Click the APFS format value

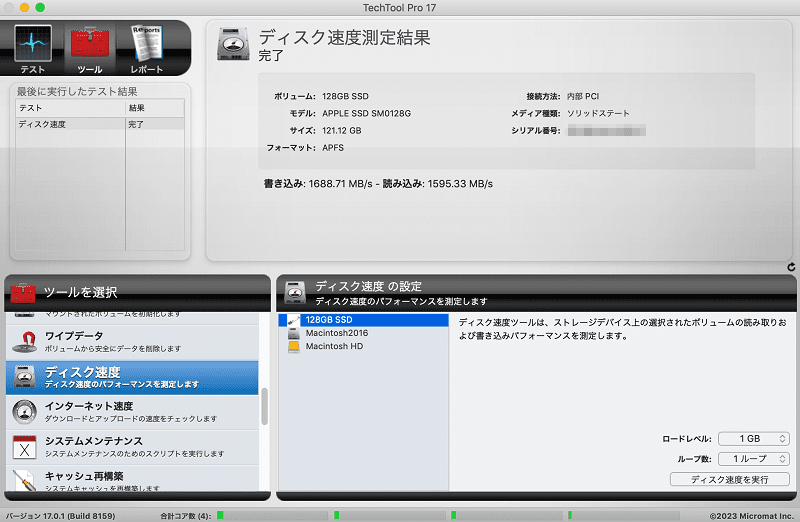pos(333,148)
